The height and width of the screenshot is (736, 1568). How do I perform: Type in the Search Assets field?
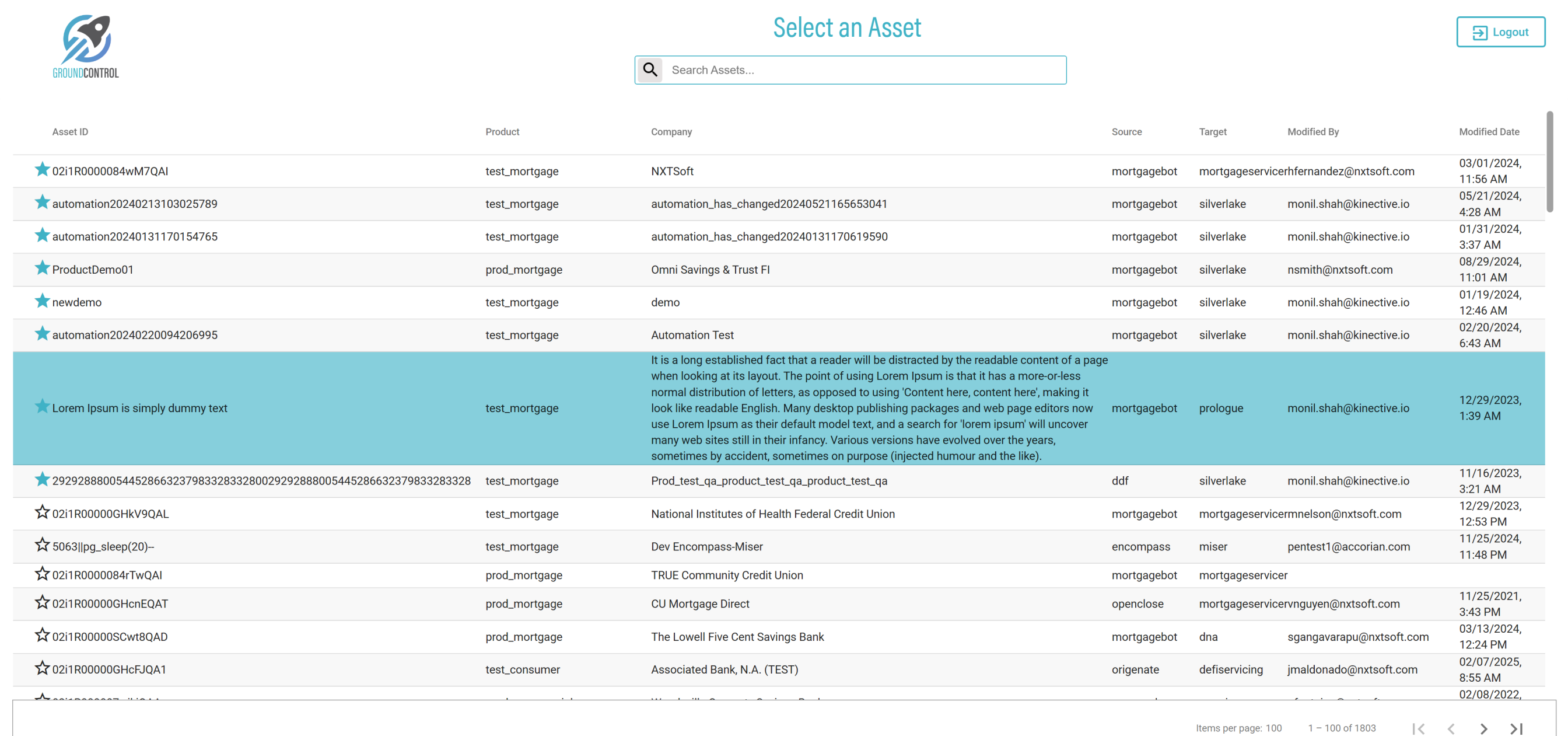863,70
